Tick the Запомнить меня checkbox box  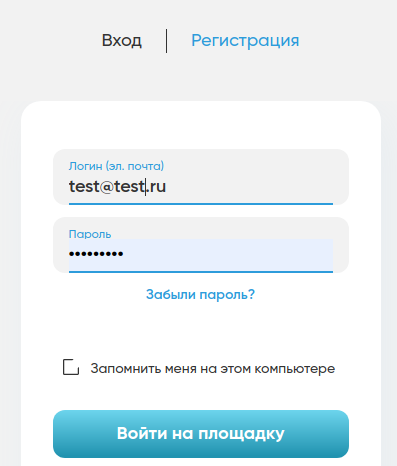(x=71, y=367)
